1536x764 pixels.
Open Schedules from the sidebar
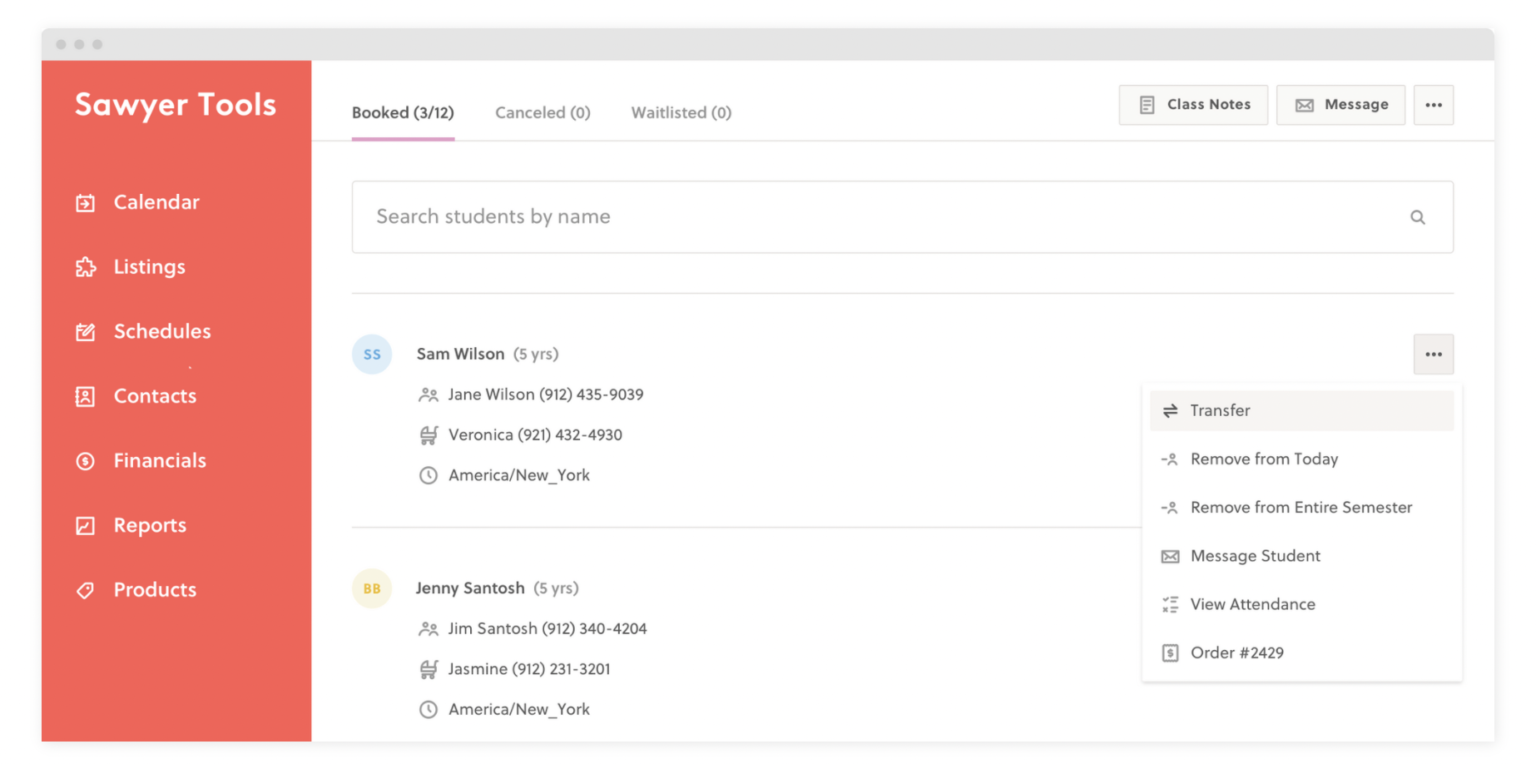[85, 331]
